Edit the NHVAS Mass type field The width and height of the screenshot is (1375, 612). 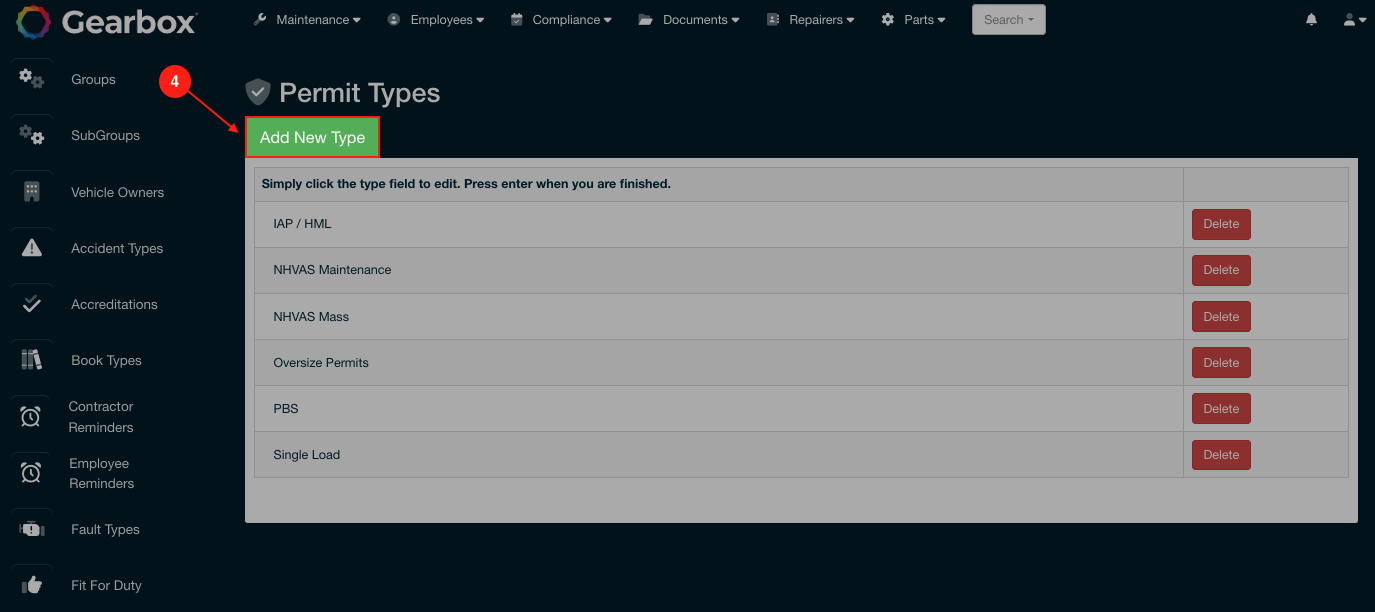311,317
